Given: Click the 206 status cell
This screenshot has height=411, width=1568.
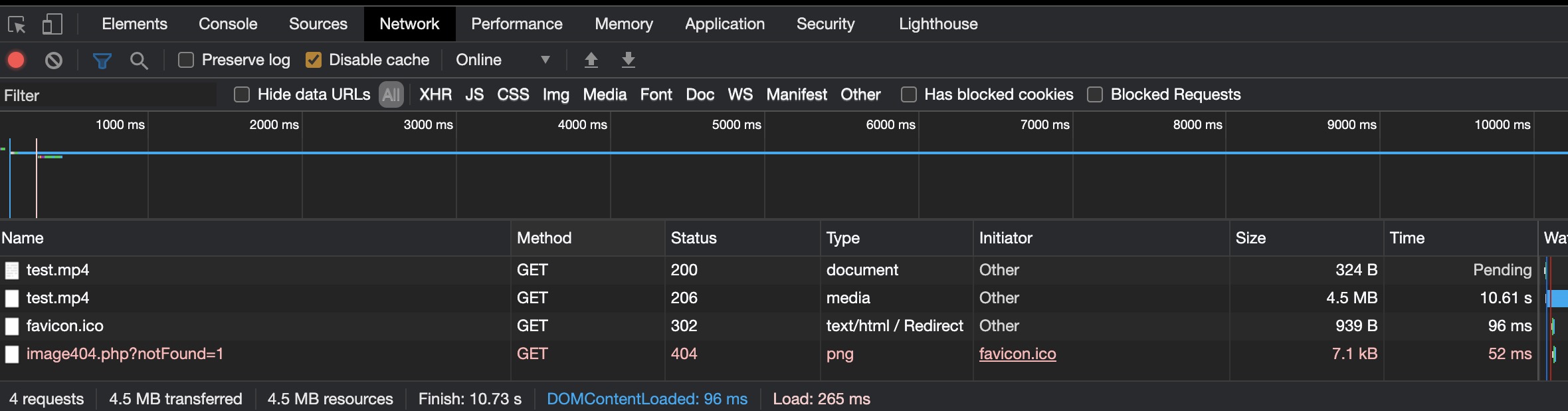Looking at the screenshot, I should tap(743, 298).
